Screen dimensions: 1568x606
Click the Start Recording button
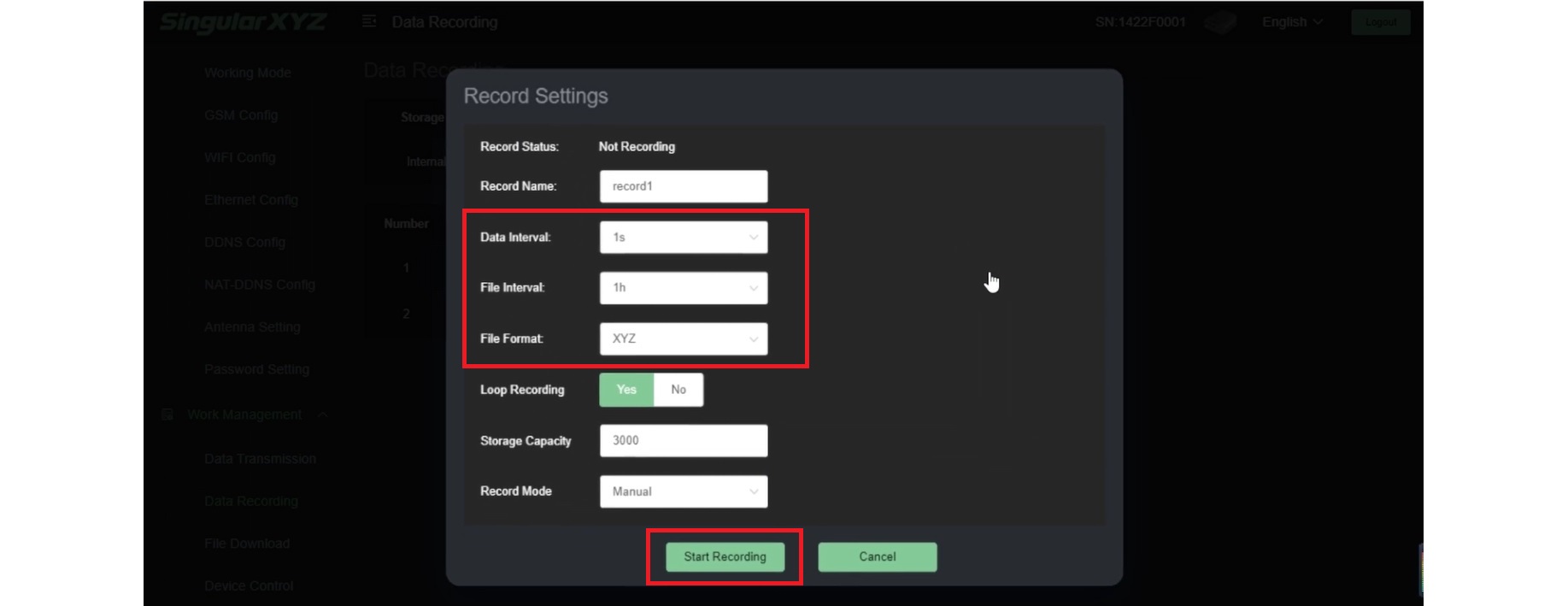pos(725,557)
